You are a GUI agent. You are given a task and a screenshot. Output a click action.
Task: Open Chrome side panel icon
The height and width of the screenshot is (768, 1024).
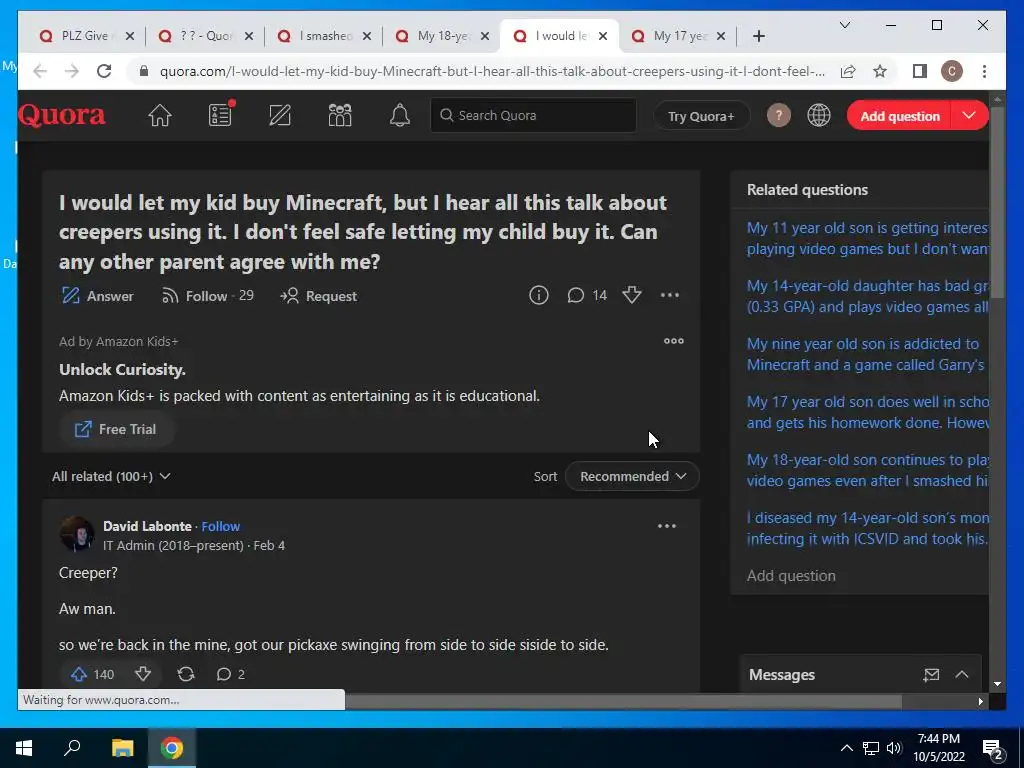(920, 71)
